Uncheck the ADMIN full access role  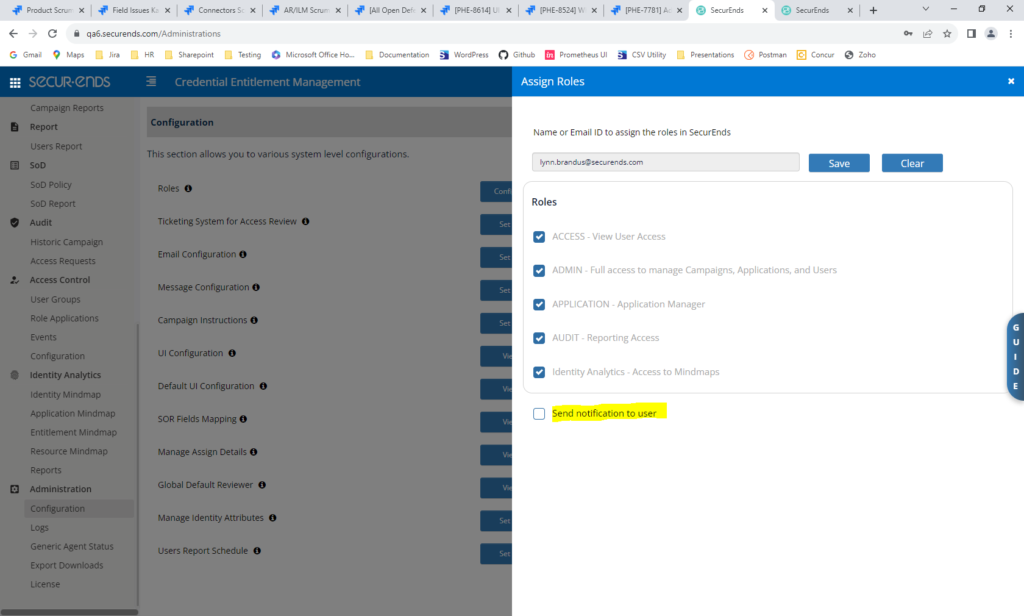point(539,270)
